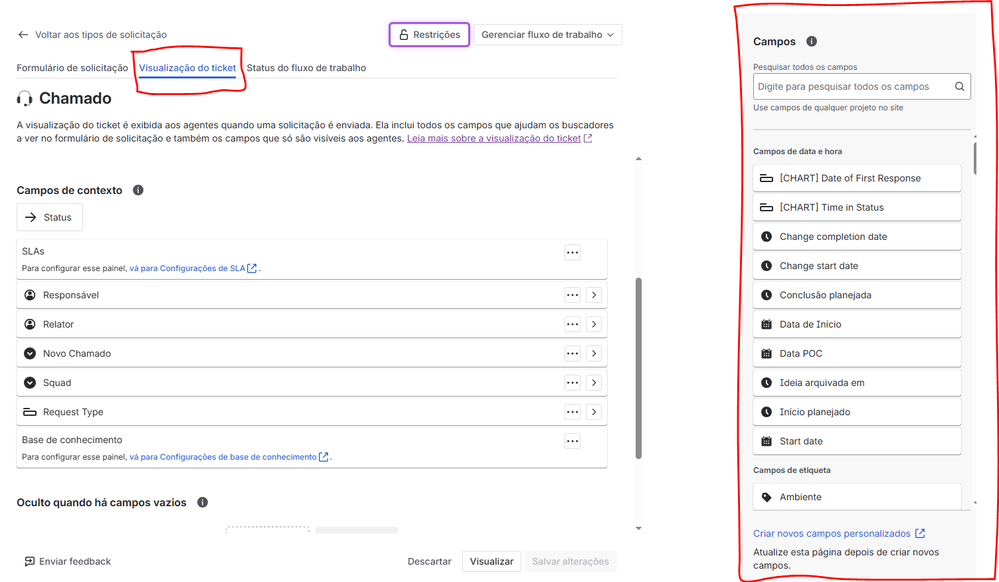Follow vá para Configurações de base de conhecimento link
The height and width of the screenshot is (582, 999).
223,457
